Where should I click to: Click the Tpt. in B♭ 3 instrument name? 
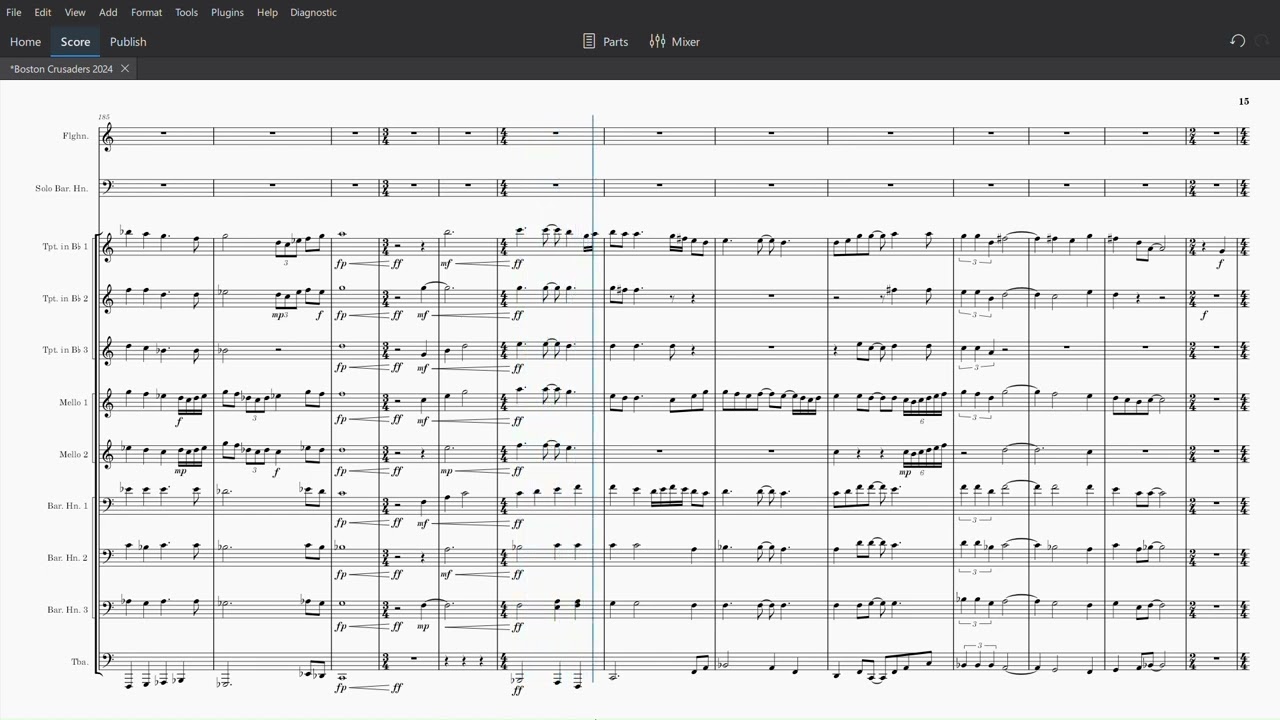point(66,350)
